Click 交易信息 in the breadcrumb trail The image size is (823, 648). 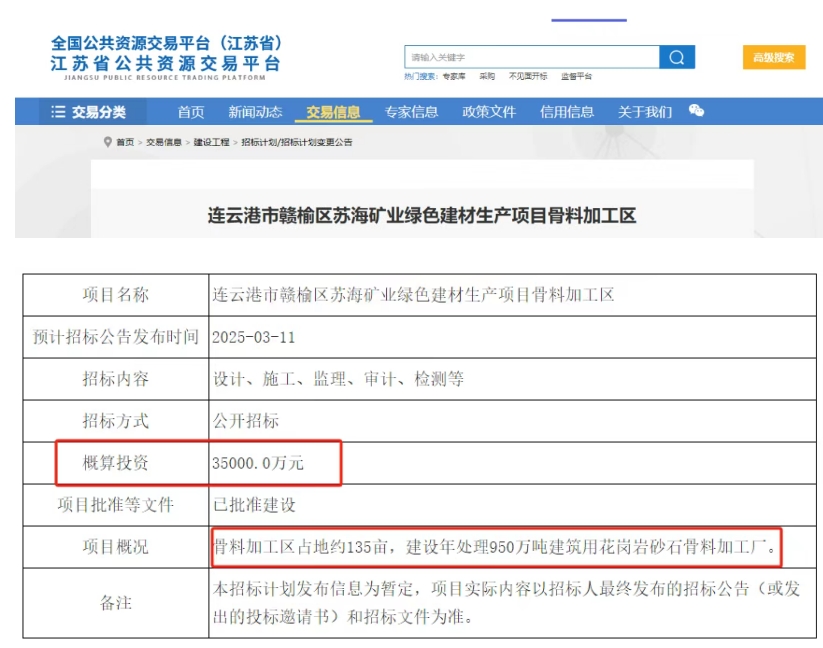pyautogui.click(x=164, y=143)
